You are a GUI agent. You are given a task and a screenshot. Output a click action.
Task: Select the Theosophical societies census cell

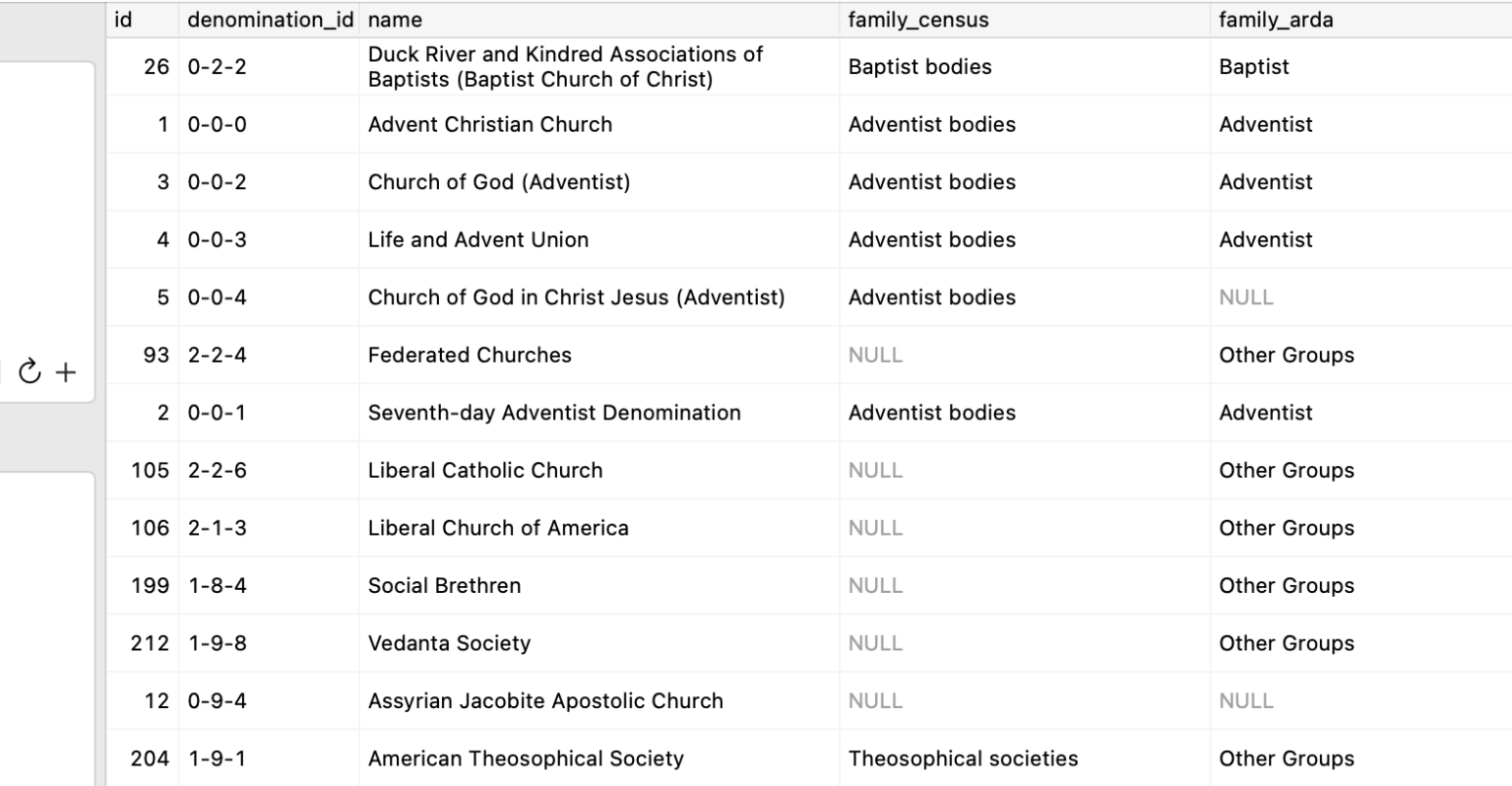tap(963, 759)
